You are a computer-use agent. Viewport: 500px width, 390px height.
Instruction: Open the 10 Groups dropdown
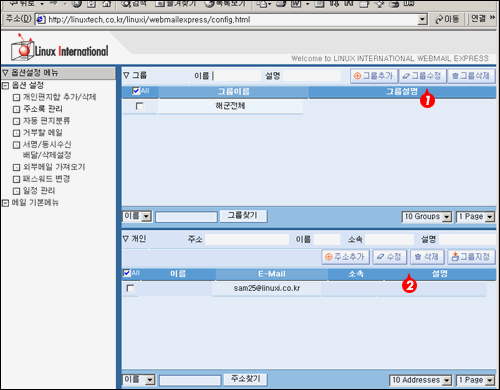coord(427,217)
